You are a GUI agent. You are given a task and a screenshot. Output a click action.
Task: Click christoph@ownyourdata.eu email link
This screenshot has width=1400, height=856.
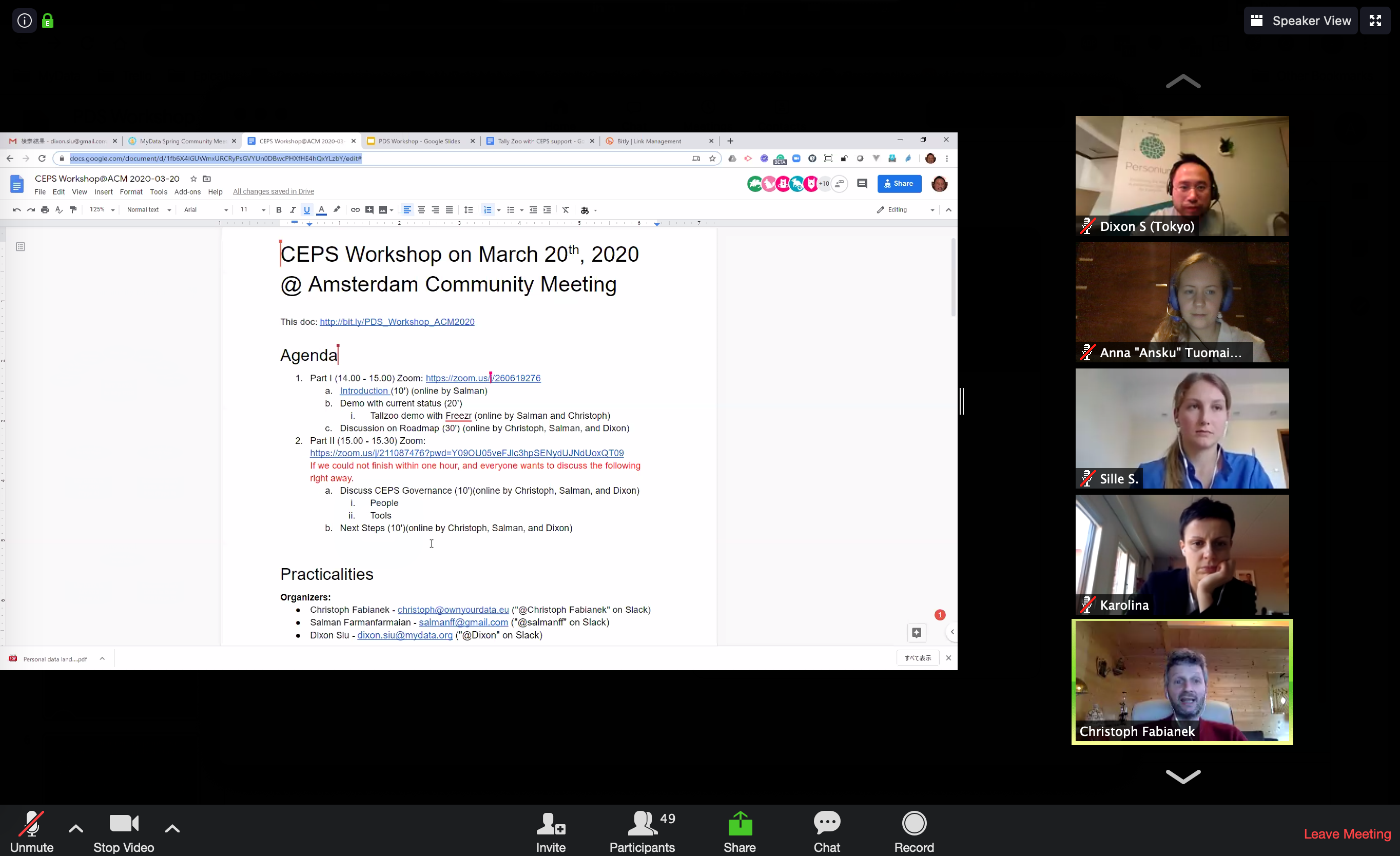pos(453,610)
